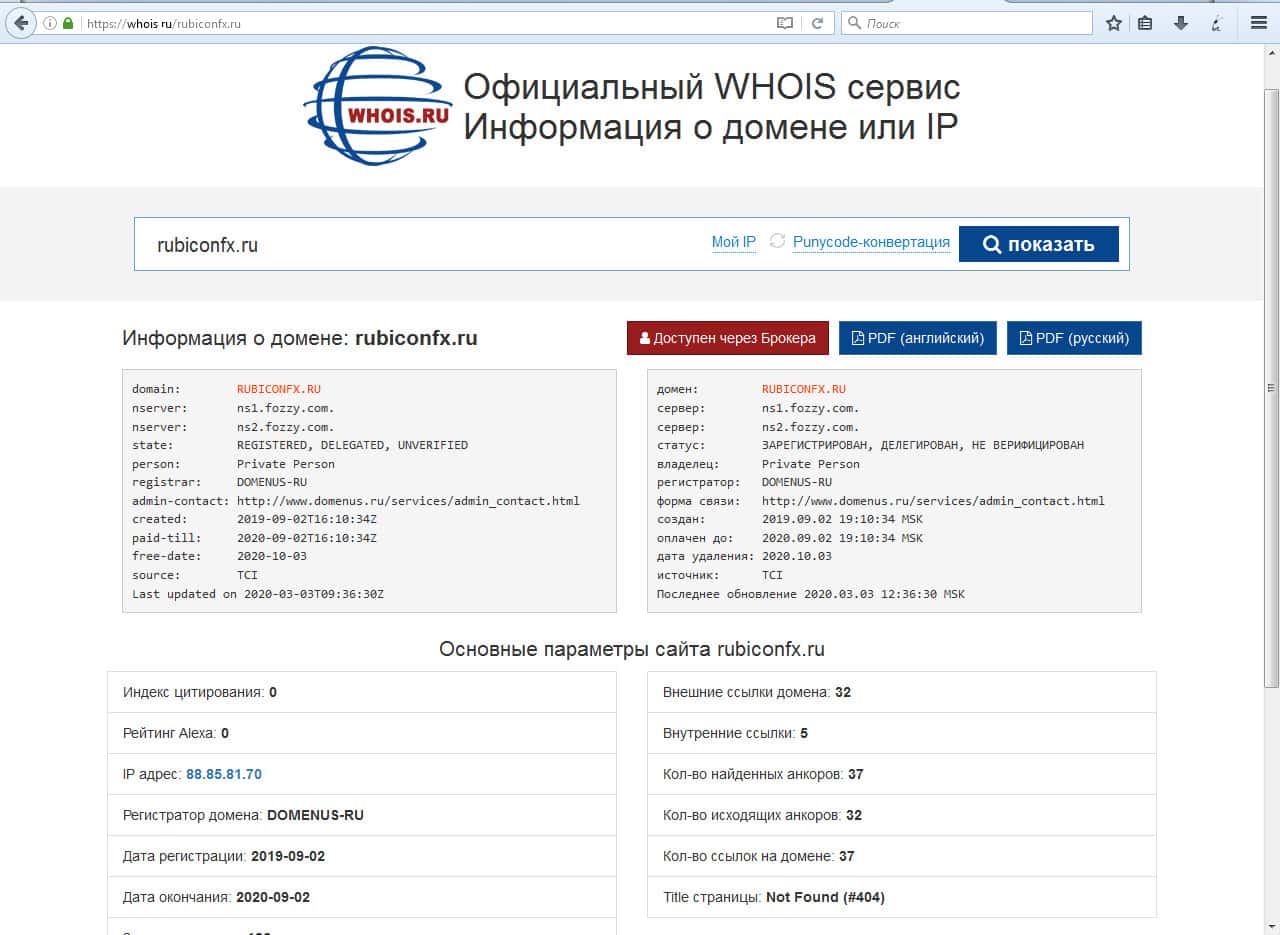Click the "Внешние ссылки домена: 32" row

click(902, 692)
